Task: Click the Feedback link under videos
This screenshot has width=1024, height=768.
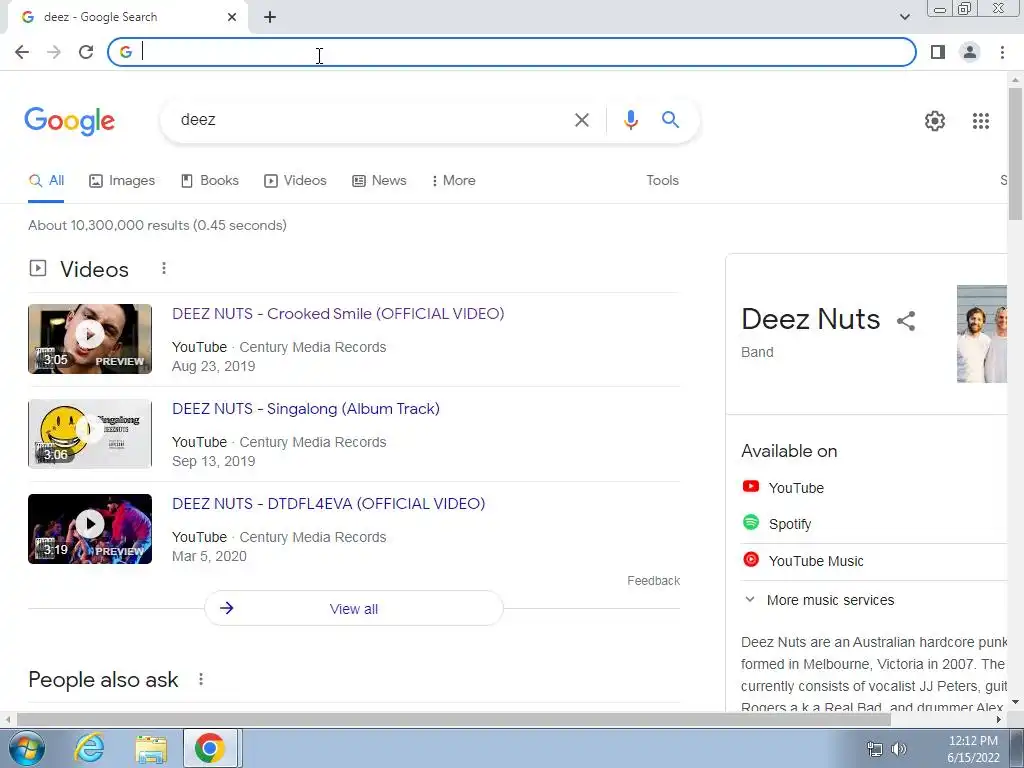Action: [x=653, y=581]
